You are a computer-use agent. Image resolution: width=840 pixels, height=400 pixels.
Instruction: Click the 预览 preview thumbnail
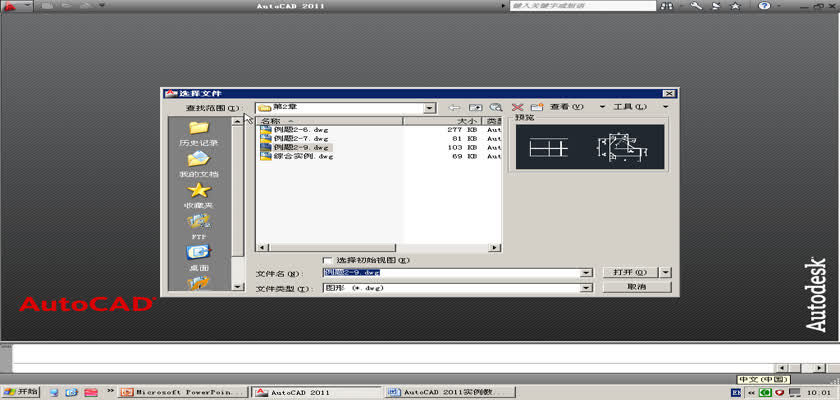pyautogui.click(x=590, y=147)
